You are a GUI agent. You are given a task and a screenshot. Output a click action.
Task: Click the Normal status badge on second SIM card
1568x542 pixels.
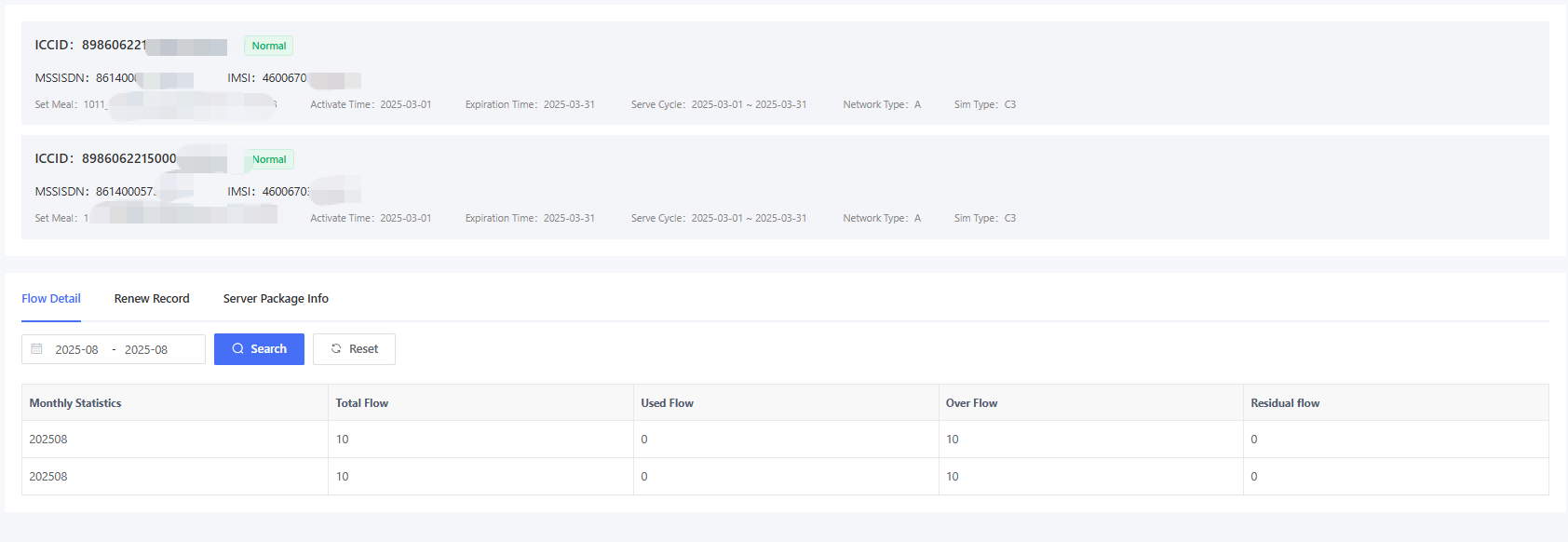[269, 159]
